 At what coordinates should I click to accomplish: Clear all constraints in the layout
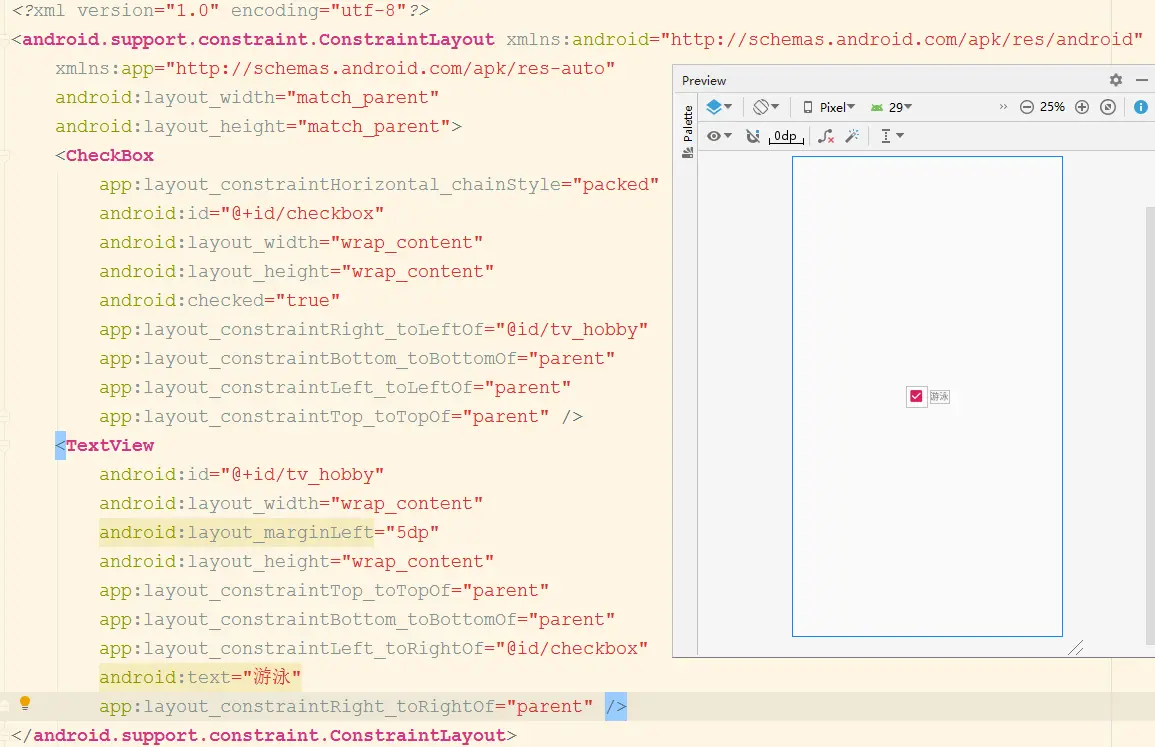click(x=826, y=136)
